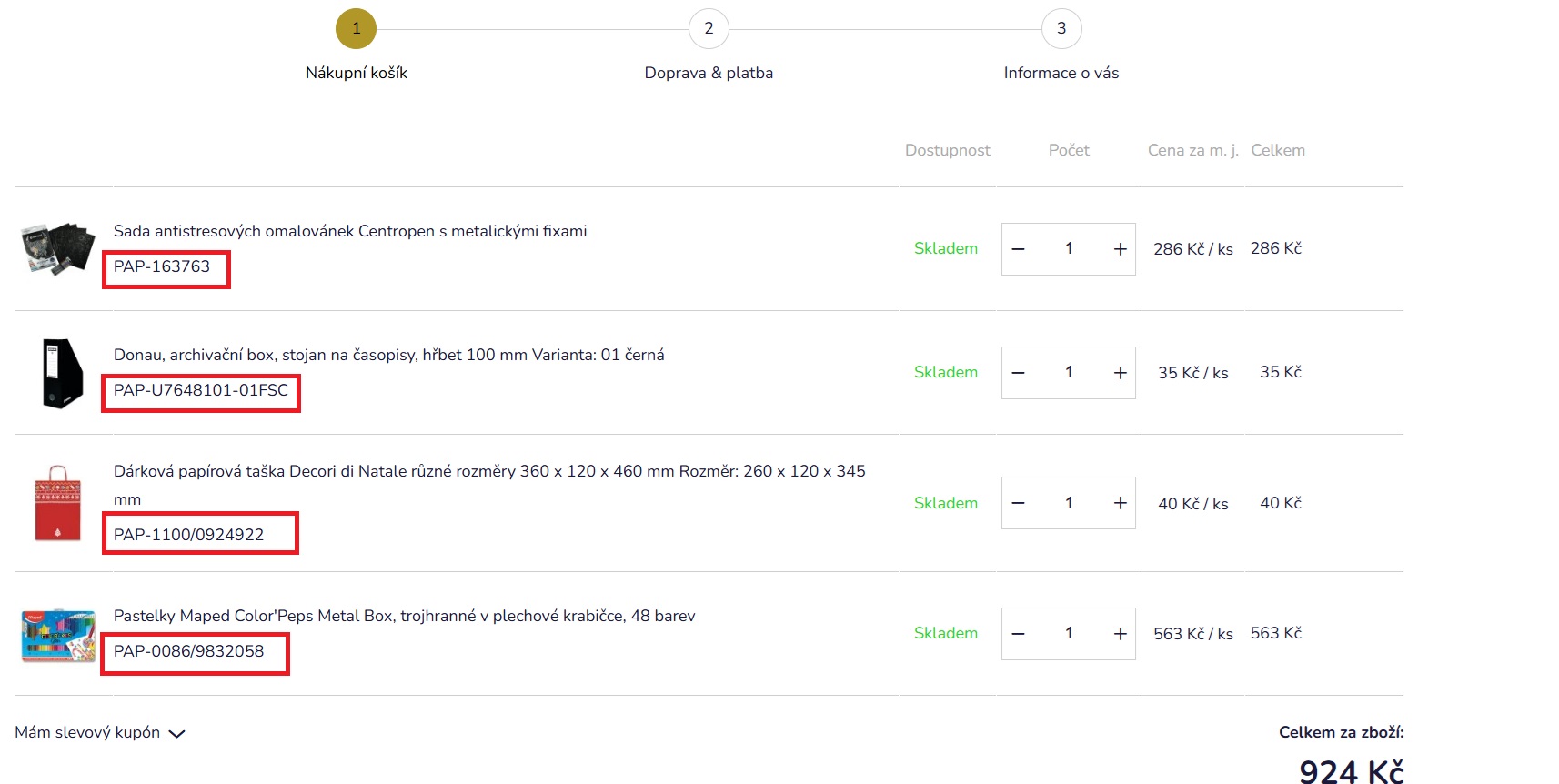Image resolution: width=1559 pixels, height=784 pixels.
Task: Decrease quantity of Maped Color'Peps pastelky
Action: pos(1018,634)
